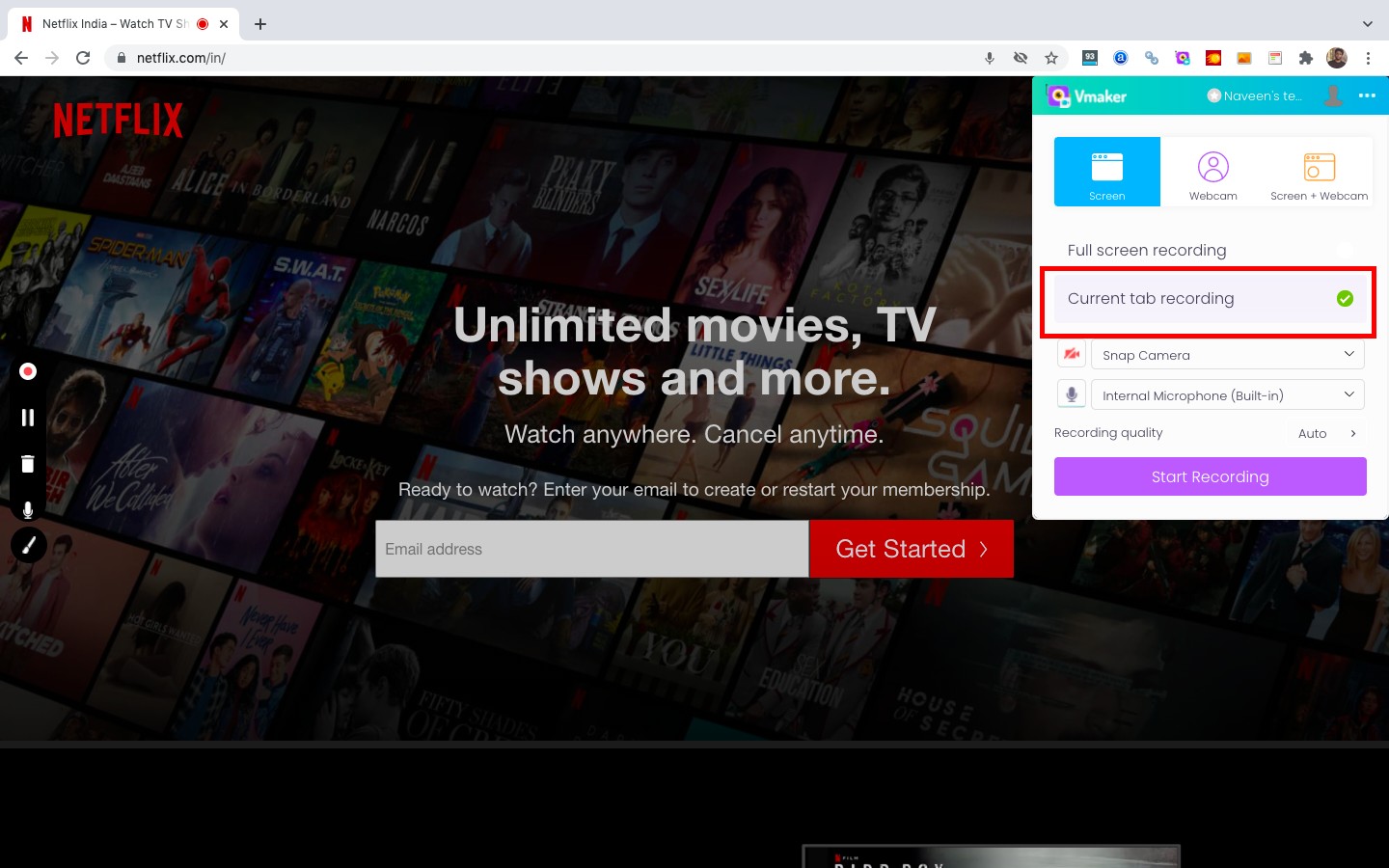This screenshot has height=868, width=1389.
Task: Pause the recording using the sidebar pause icon
Action: (x=28, y=418)
